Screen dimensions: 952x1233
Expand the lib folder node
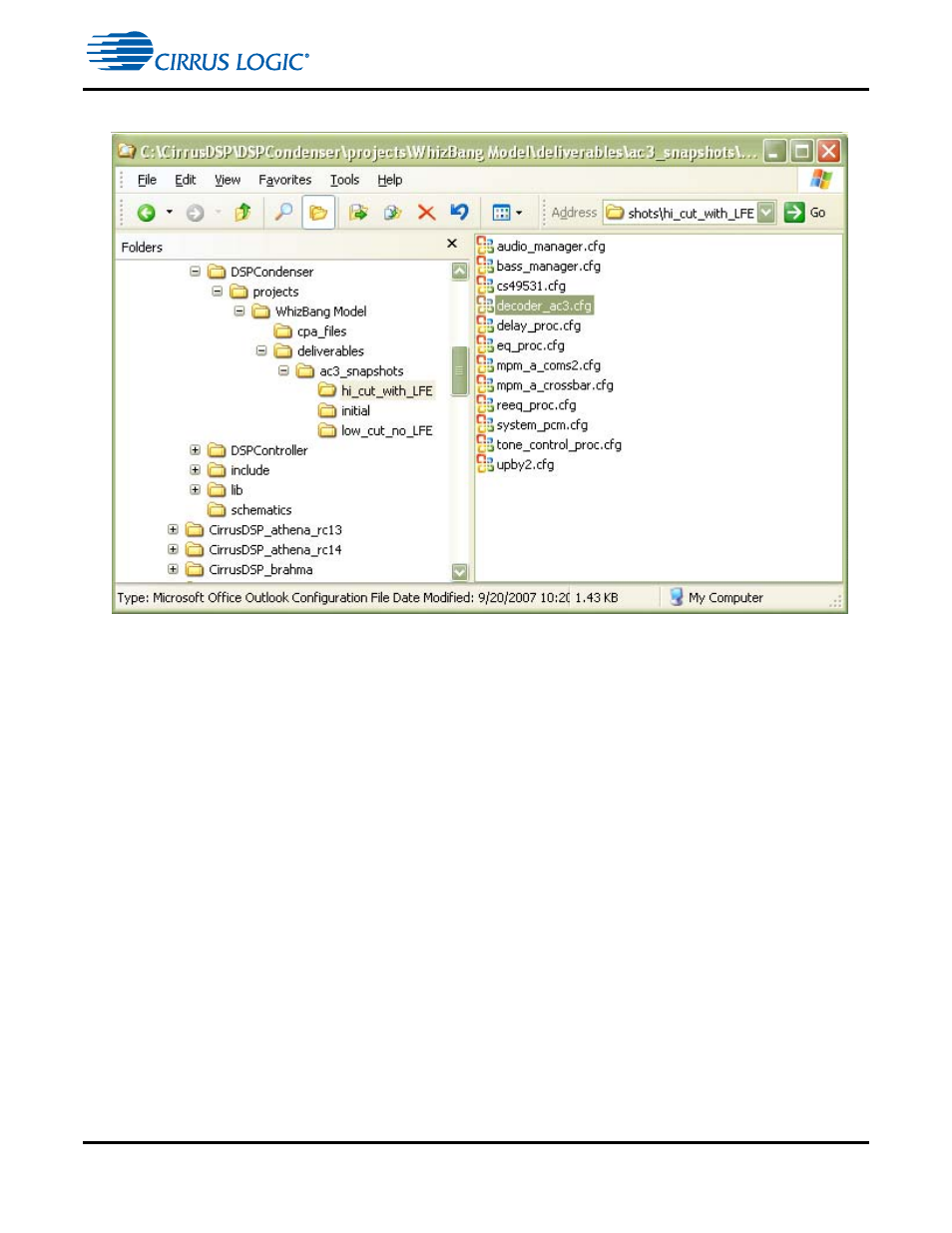tap(196, 490)
